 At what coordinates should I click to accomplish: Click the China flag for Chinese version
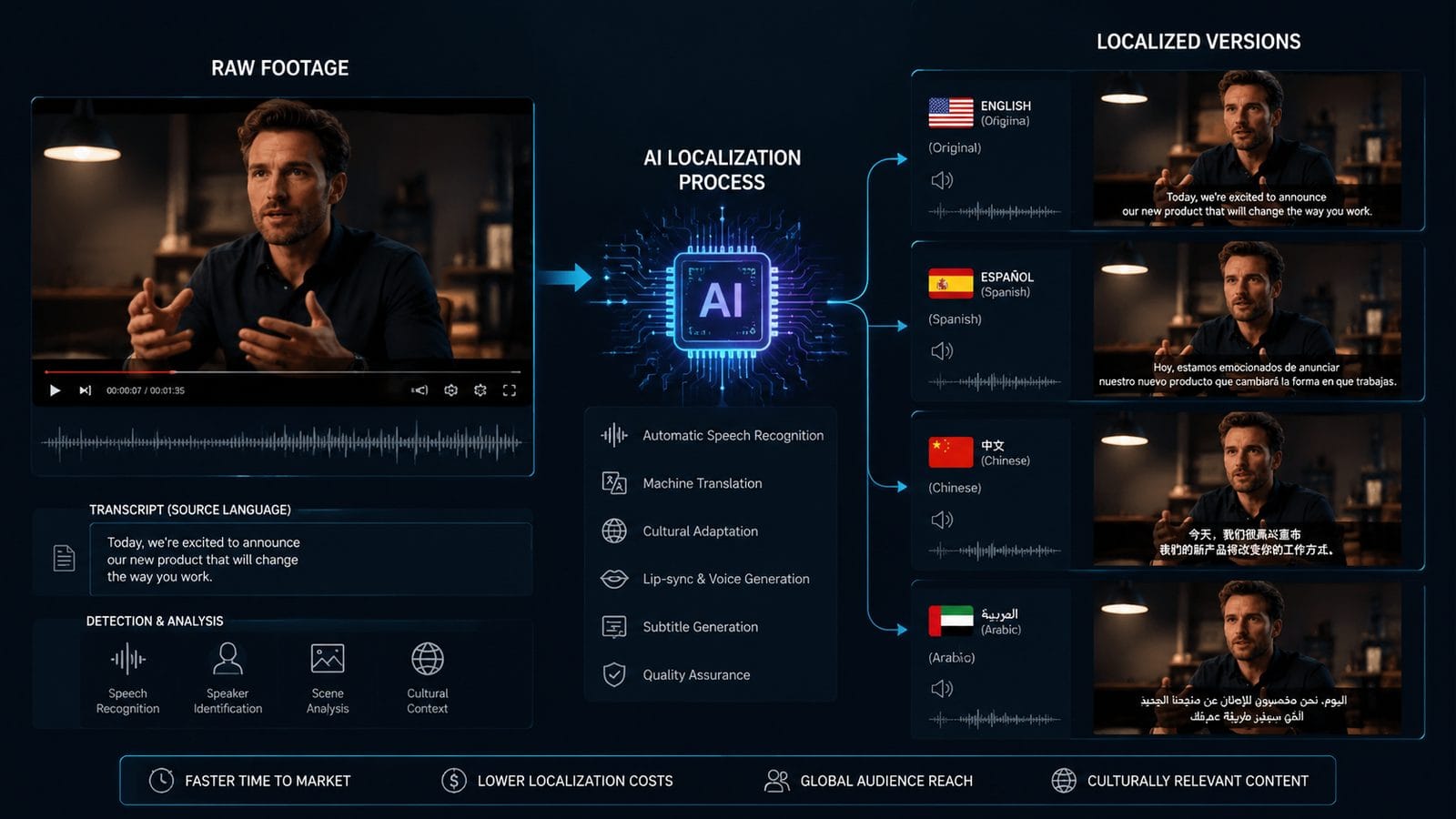[951, 452]
